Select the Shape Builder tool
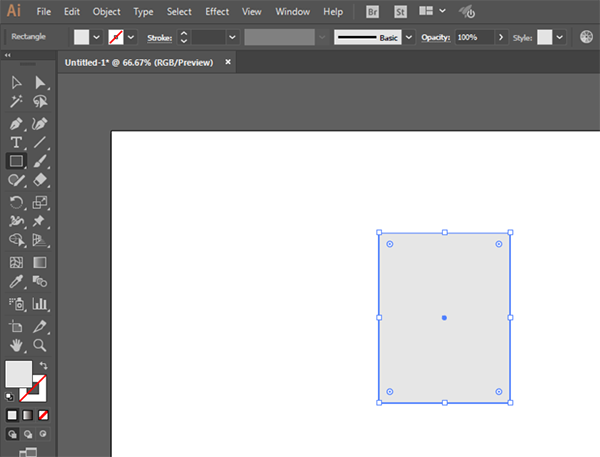Image resolution: width=600 pixels, height=457 pixels. coord(16,240)
